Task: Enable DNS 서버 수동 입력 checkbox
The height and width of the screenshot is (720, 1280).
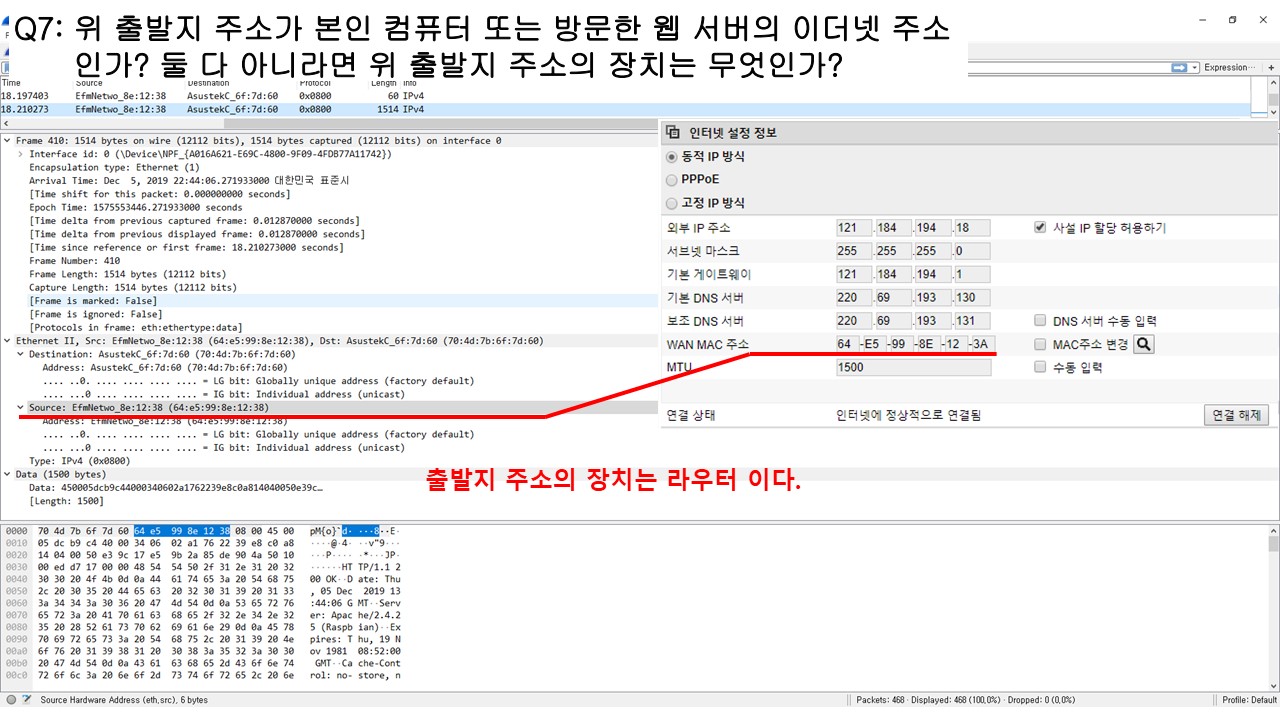Action: pyautogui.click(x=1041, y=321)
